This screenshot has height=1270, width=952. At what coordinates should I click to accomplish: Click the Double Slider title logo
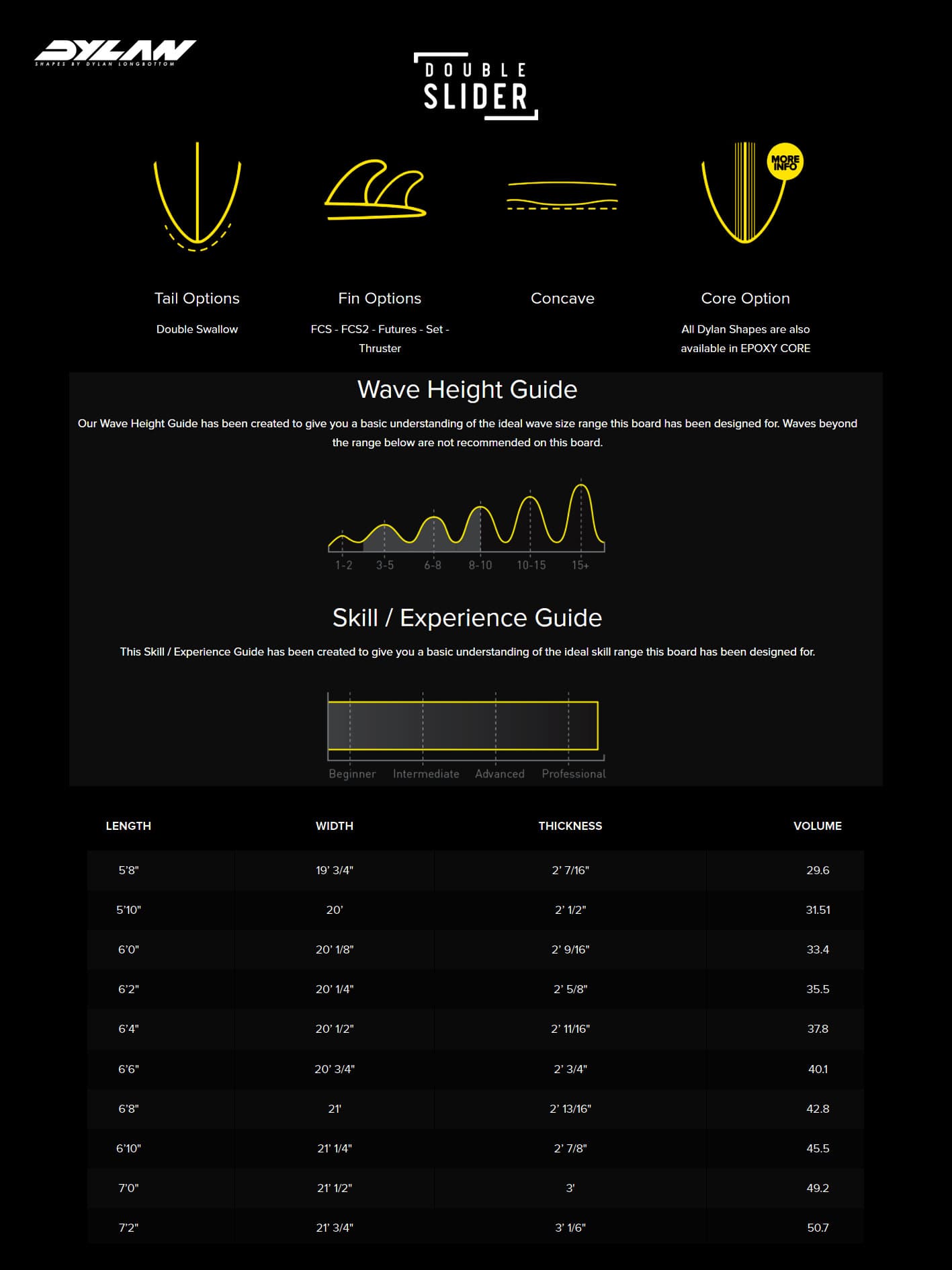pos(476,87)
